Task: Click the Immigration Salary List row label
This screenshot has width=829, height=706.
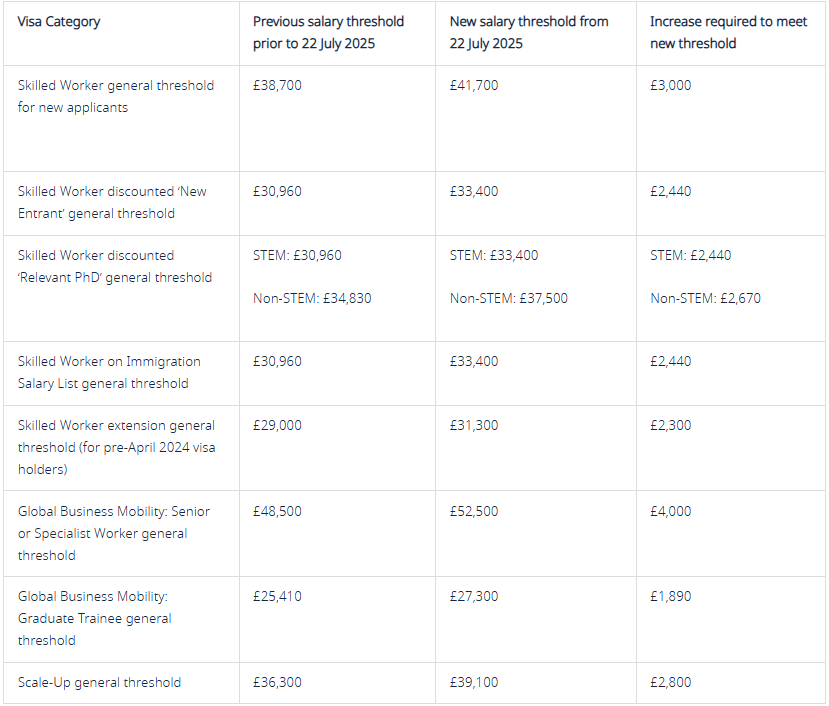Action: (109, 372)
